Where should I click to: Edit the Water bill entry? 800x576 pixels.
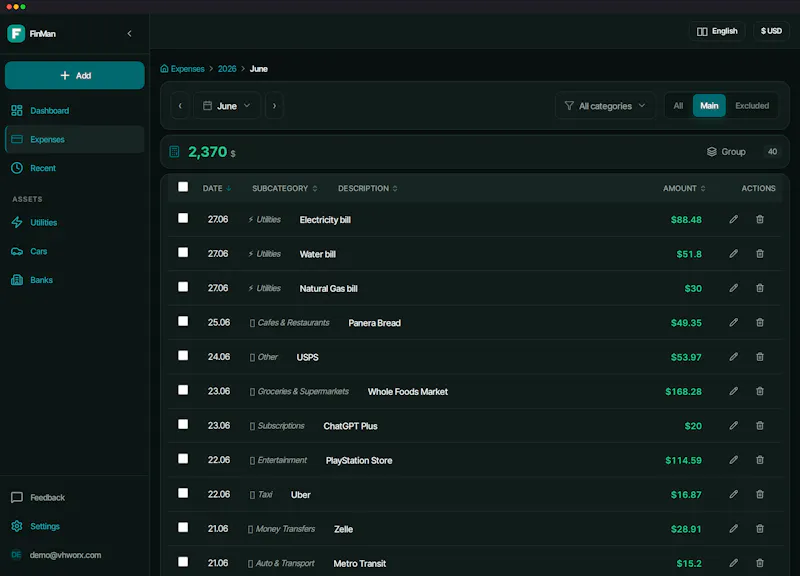[733, 254]
